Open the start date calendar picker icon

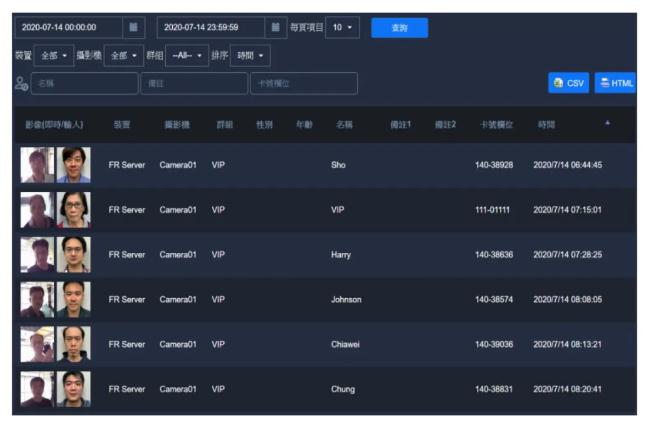pos(133,27)
